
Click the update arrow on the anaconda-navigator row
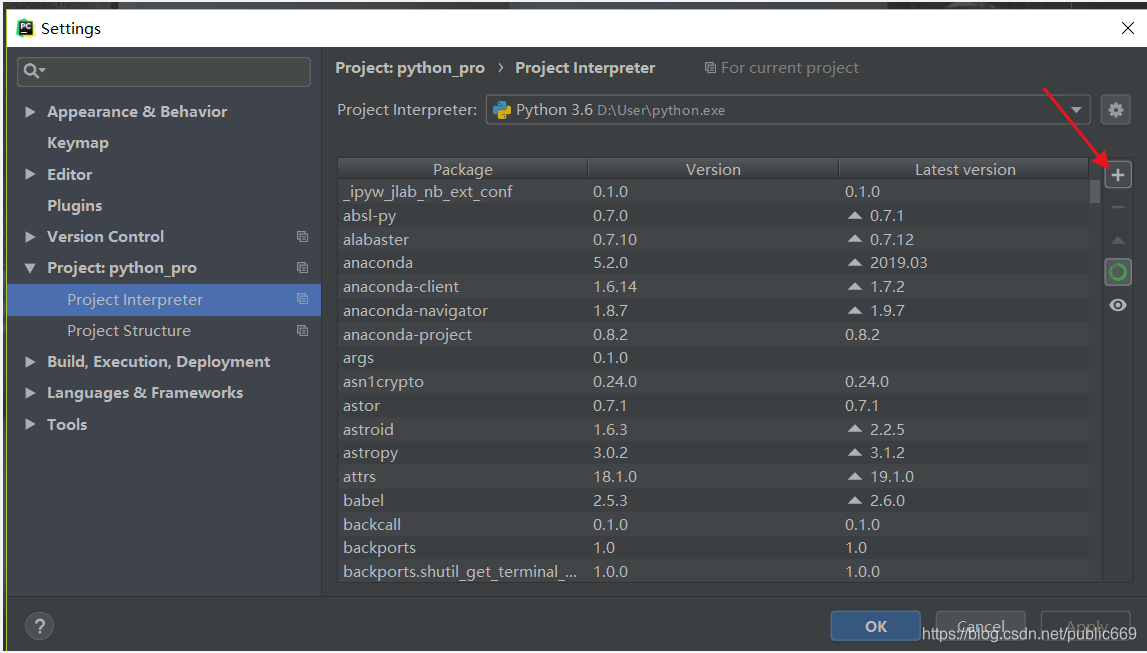[854, 311]
